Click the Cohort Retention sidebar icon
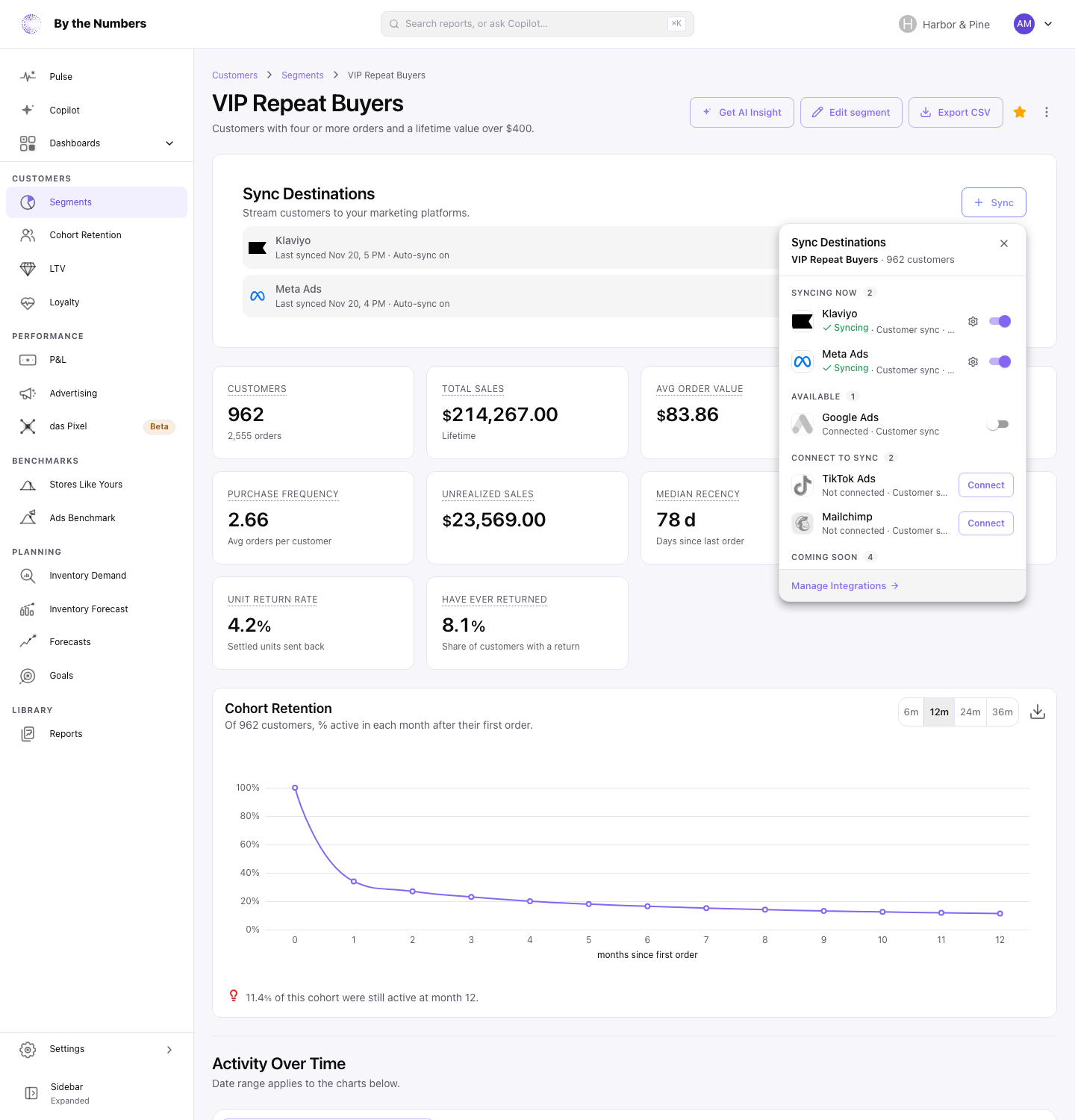Screen dimensions: 1075x1120 click(x=28, y=235)
